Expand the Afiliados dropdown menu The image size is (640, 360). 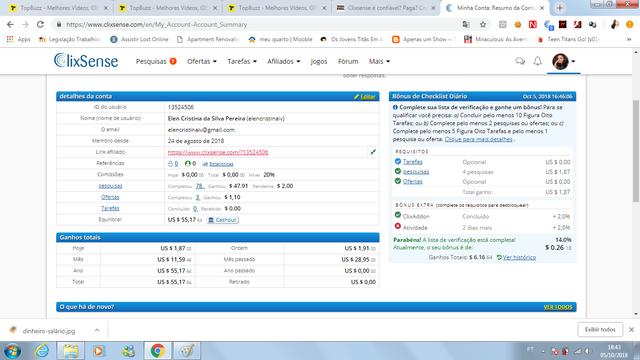click(x=283, y=61)
